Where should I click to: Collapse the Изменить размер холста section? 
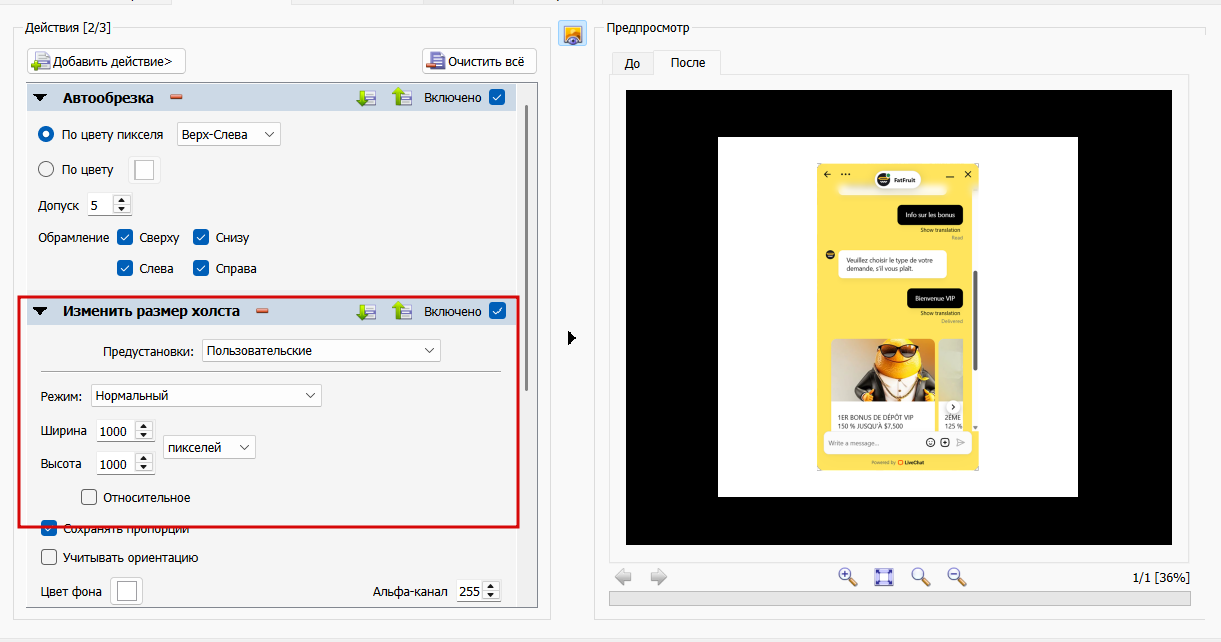(x=40, y=311)
